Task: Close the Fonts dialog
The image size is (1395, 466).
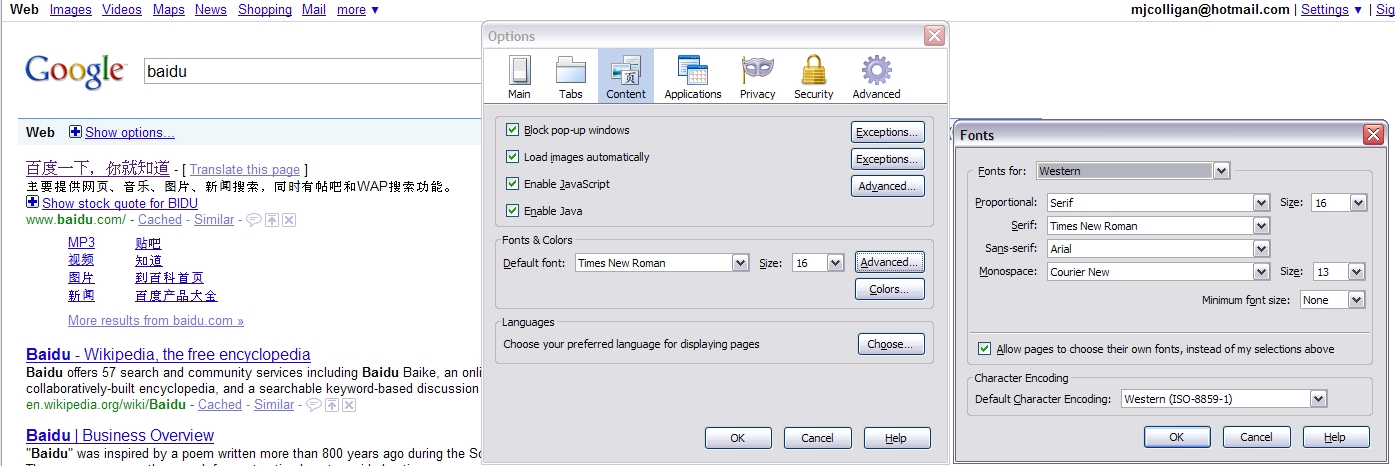Action: point(1373,134)
